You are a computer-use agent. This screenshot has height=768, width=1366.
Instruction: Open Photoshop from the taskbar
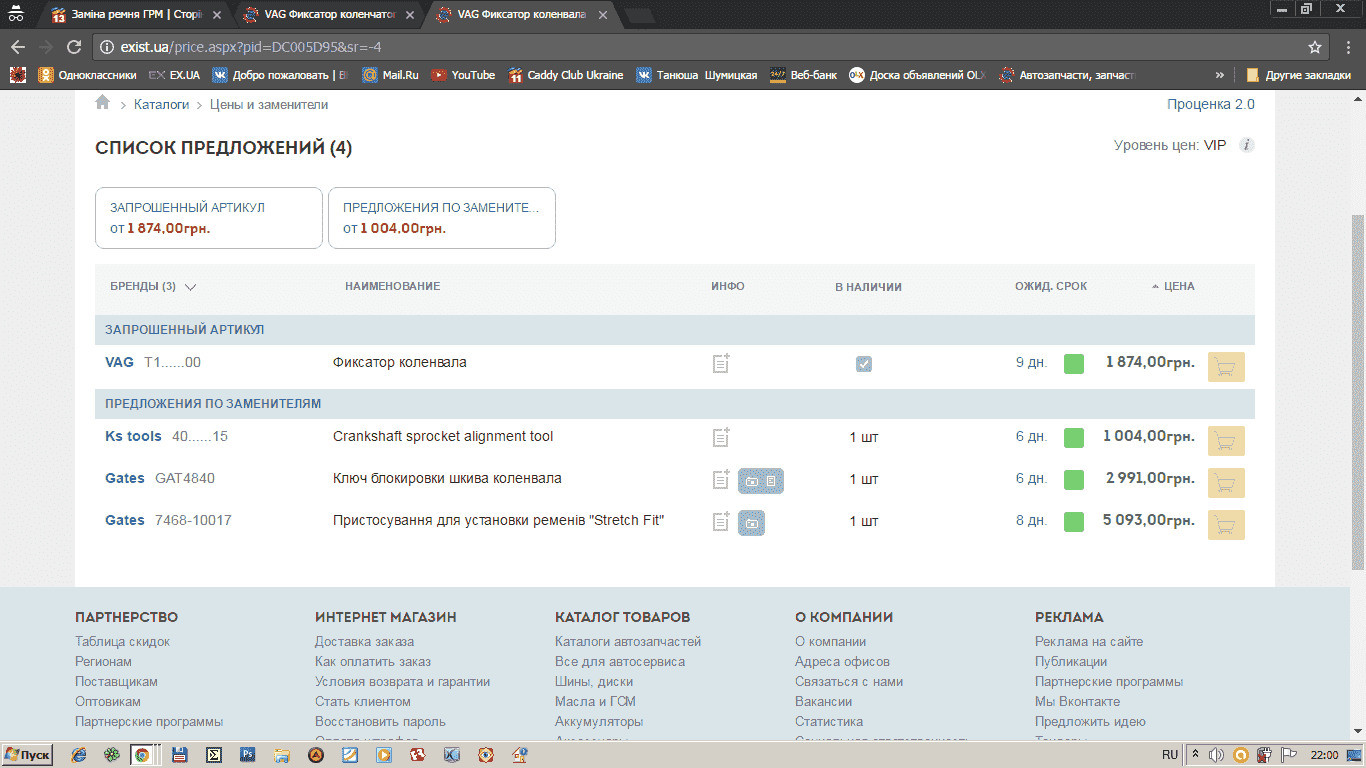click(247, 755)
